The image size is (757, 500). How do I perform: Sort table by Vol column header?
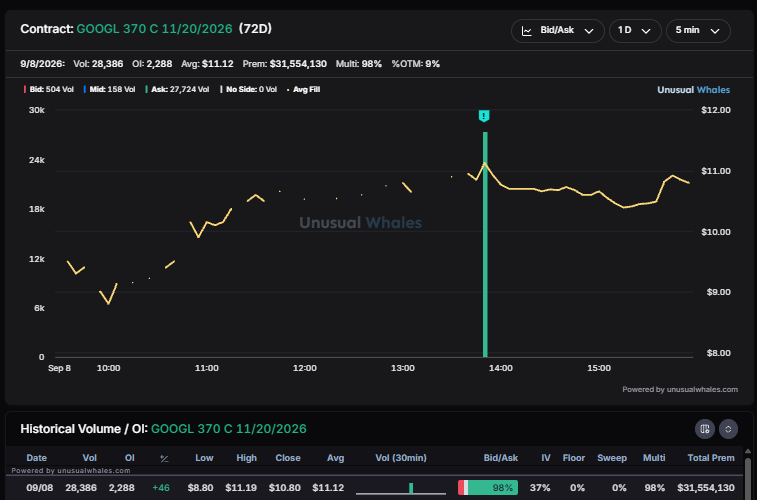(89, 458)
